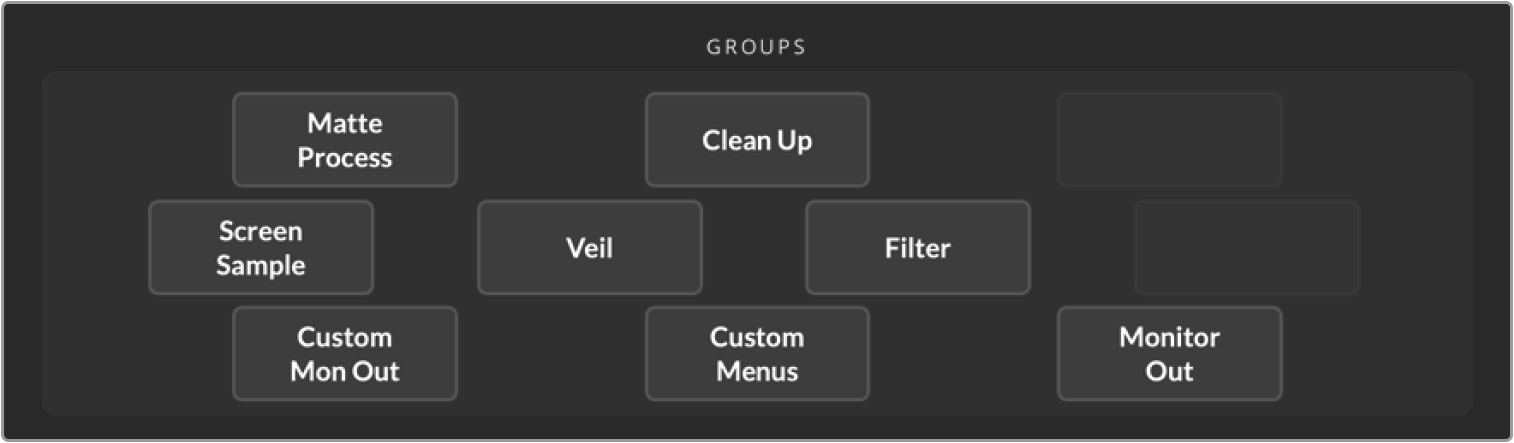This screenshot has width=1514, height=443.
Task: Choose the Veil group
Action: pyautogui.click(x=590, y=248)
